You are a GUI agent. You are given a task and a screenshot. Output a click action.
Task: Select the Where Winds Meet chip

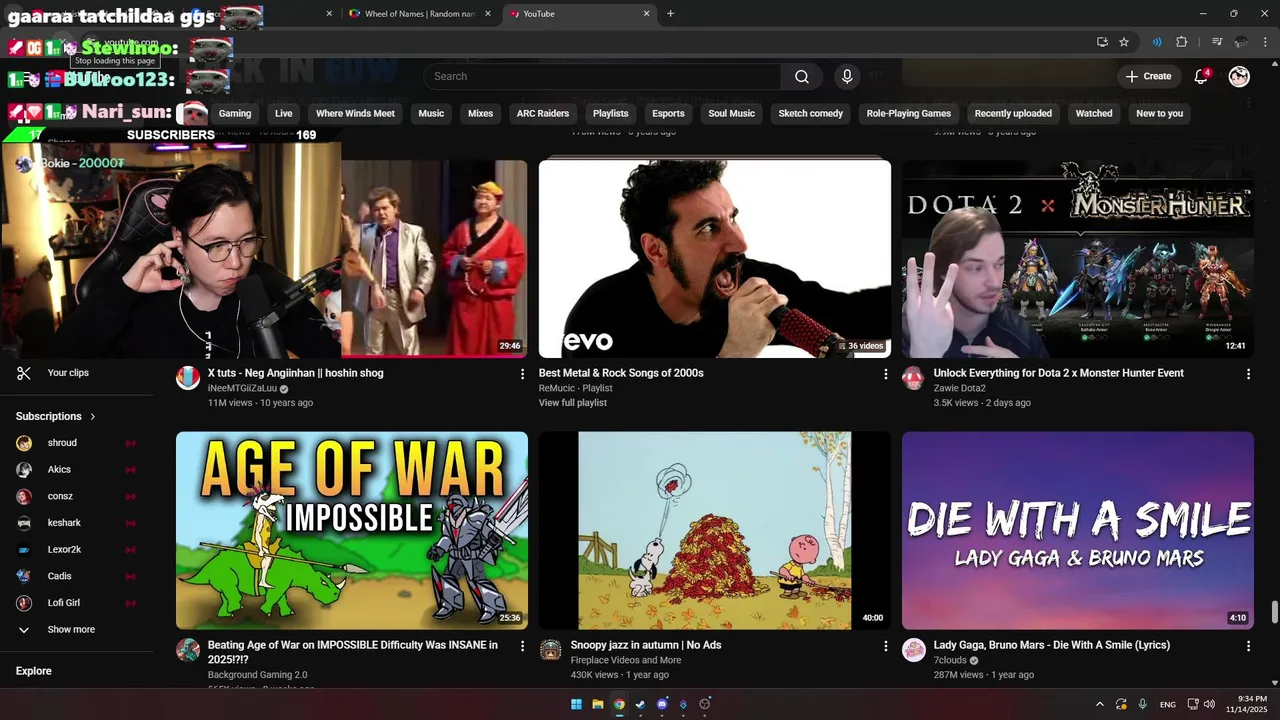point(355,113)
